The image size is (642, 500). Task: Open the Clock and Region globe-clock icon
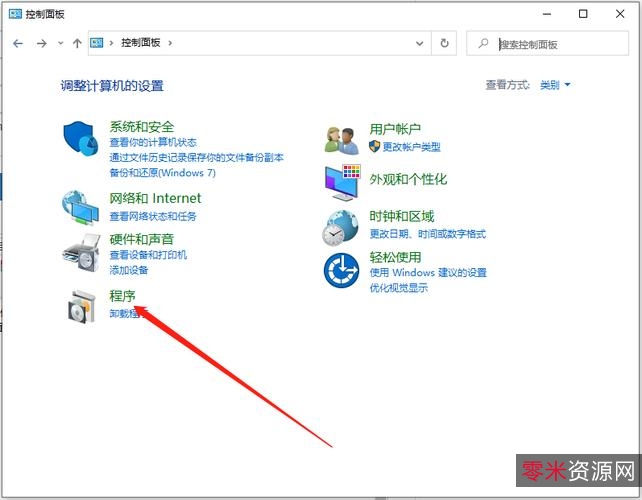(x=340, y=228)
